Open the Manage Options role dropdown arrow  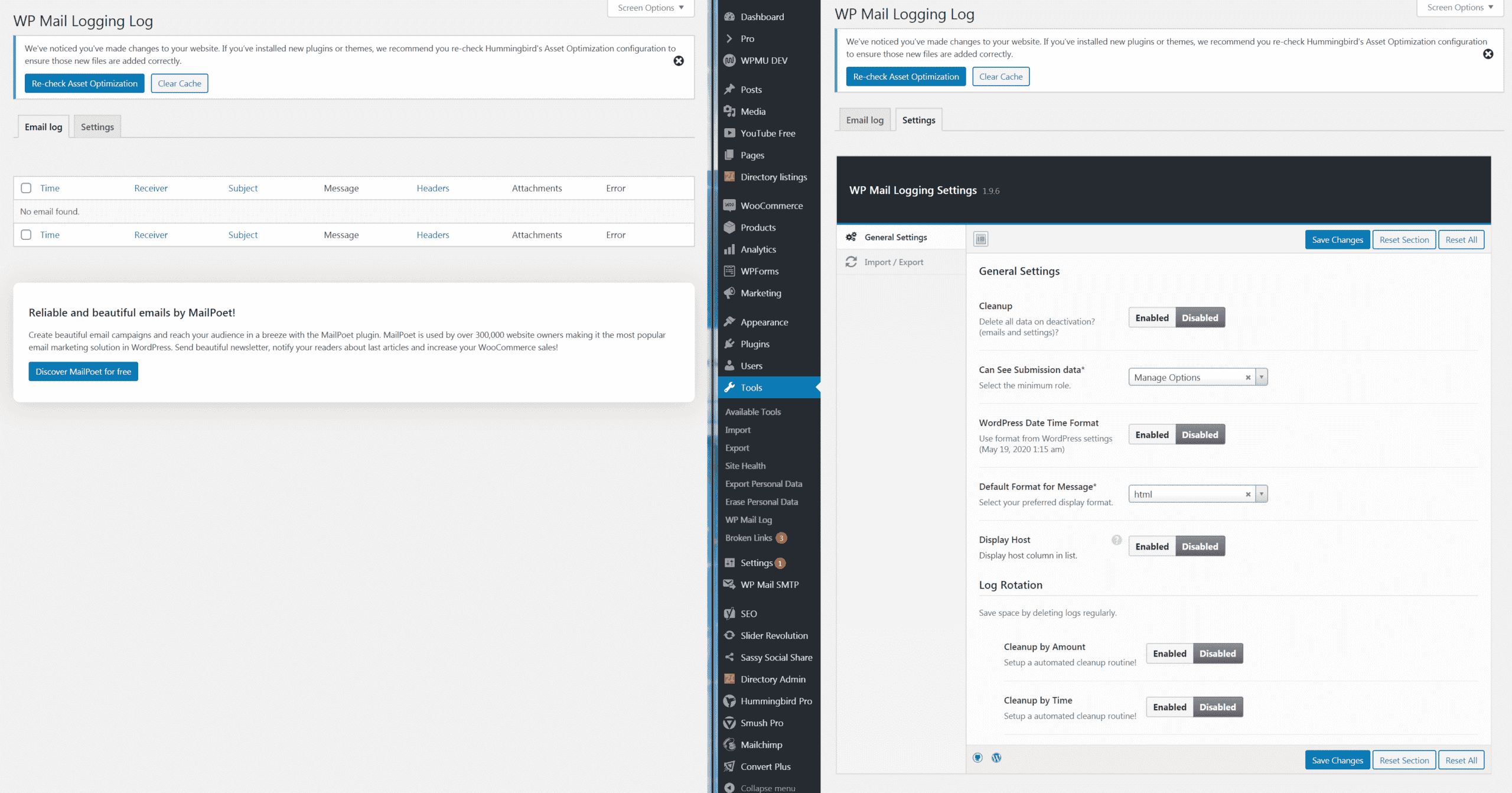tap(1262, 377)
